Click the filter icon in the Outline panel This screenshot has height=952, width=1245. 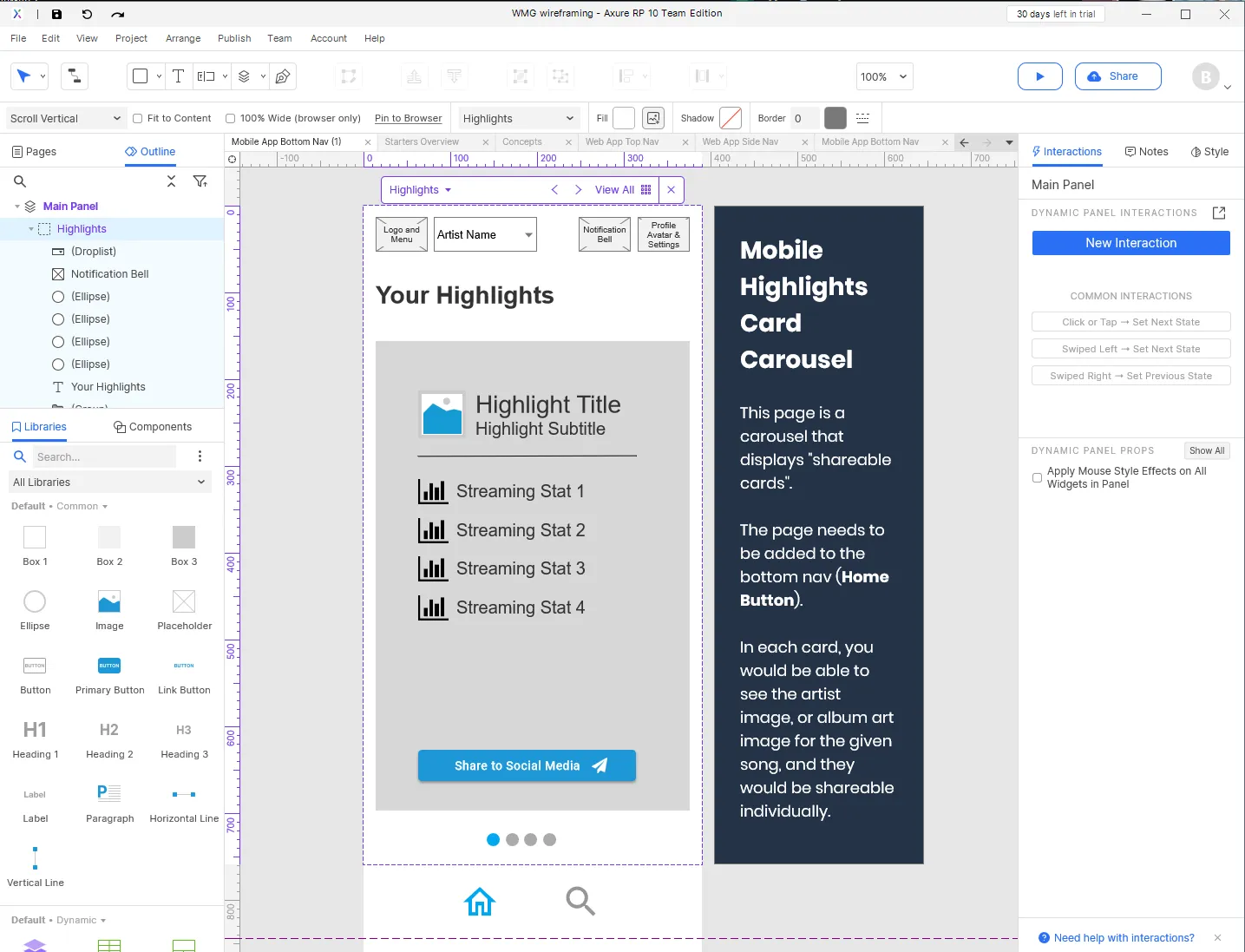point(200,181)
